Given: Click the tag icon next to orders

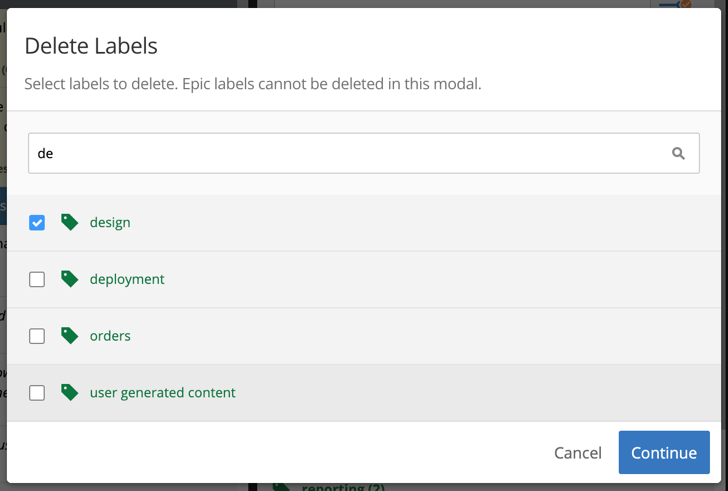Looking at the screenshot, I should [x=70, y=336].
